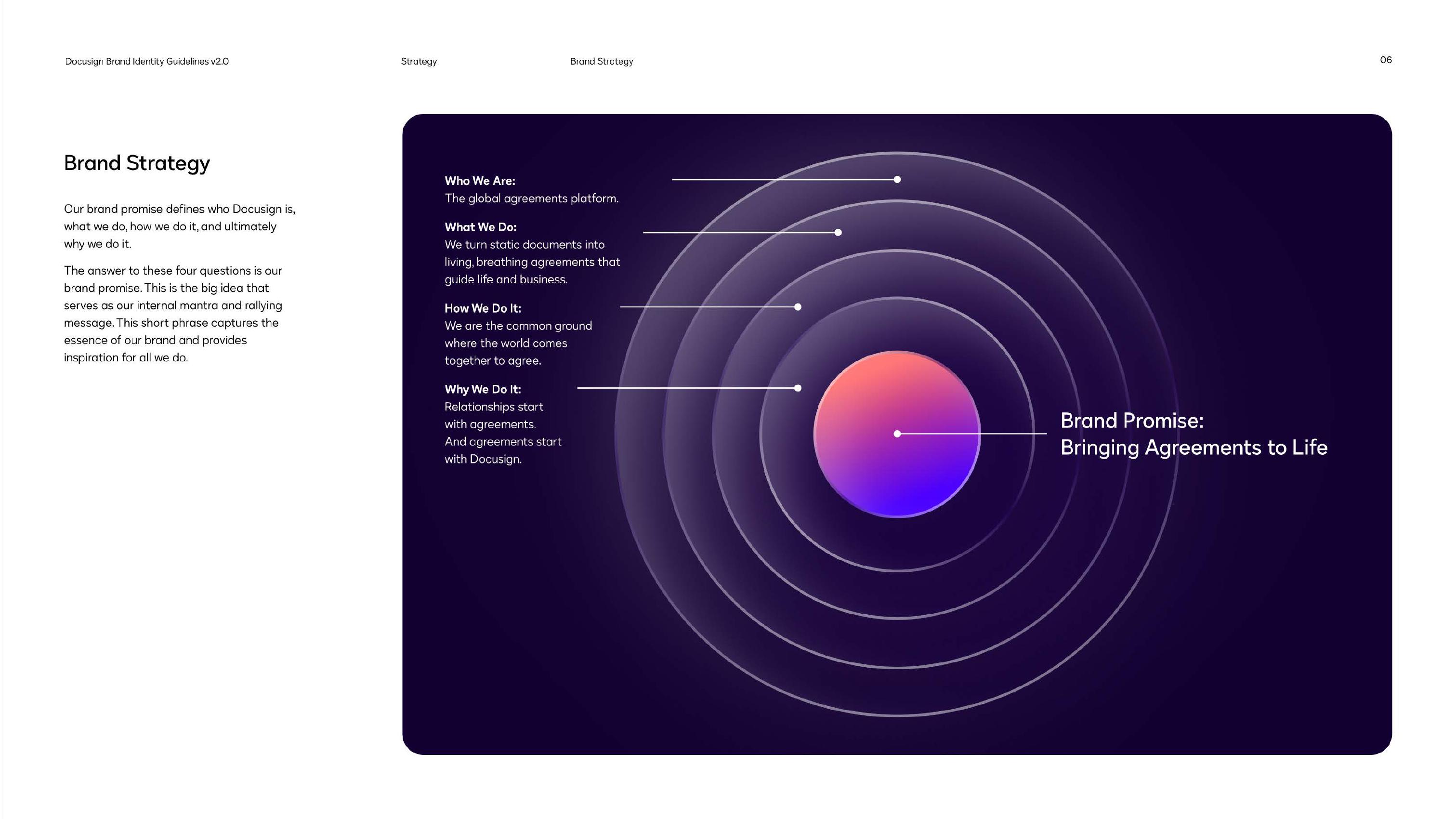The width and height of the screenshot is (1456, 819).
Task: Click the 'How We Do It:' label
Action: tap(482, 308)
